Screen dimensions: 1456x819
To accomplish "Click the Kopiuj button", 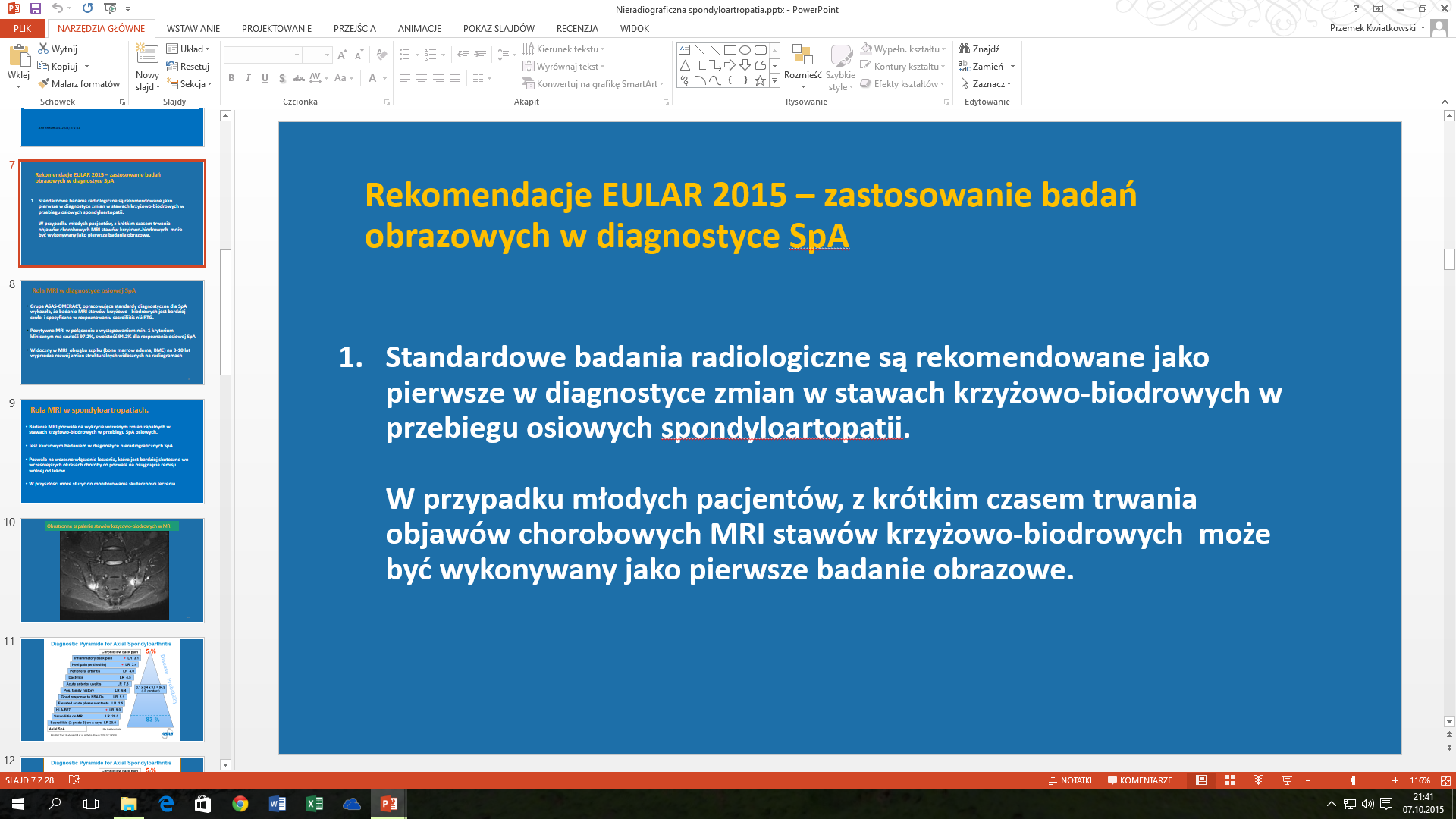I will click(58, 67).
